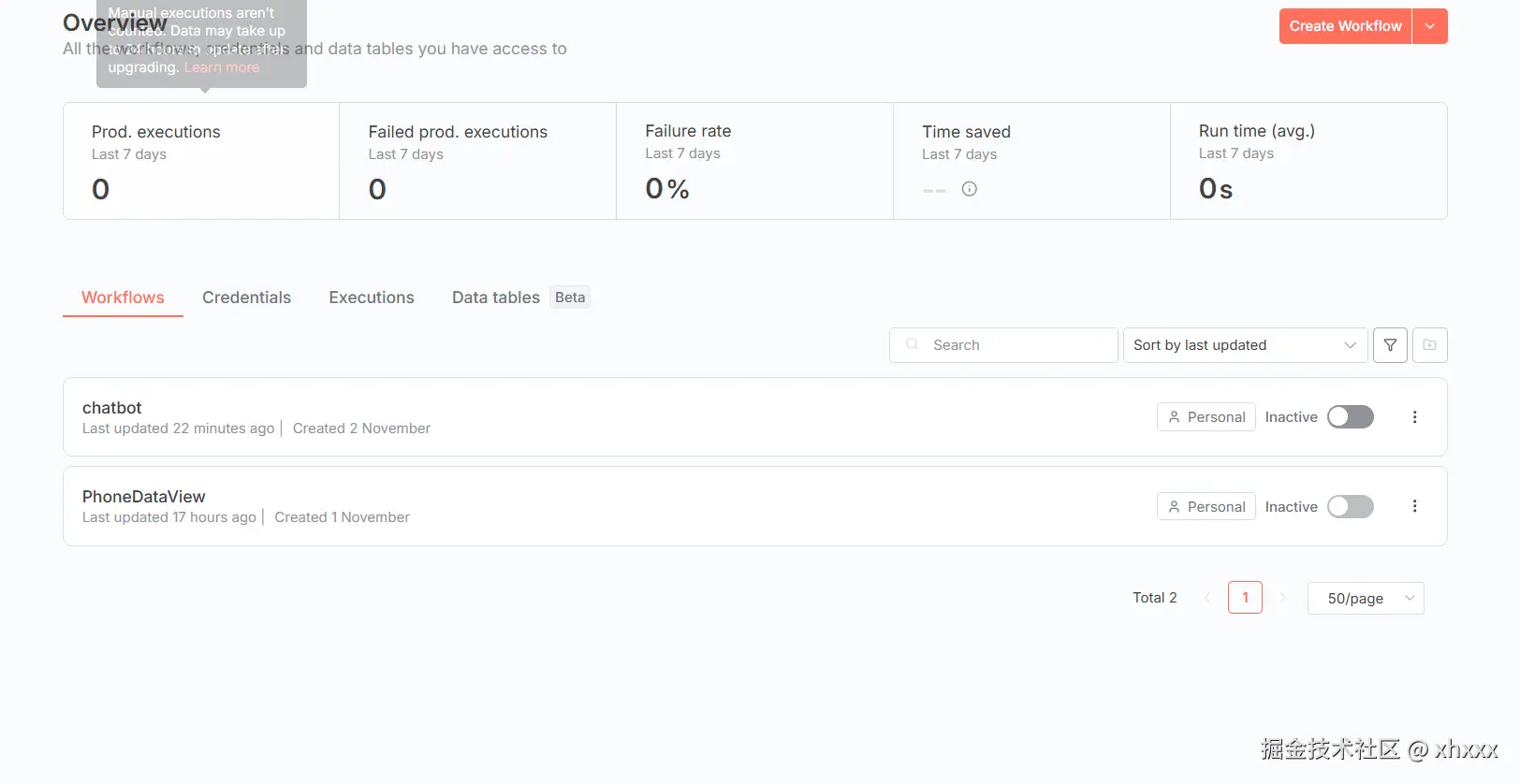This screenshot has width=1520, height=784.
Task: Click the filter funnel icon
Action: (x=1390, y=345)
